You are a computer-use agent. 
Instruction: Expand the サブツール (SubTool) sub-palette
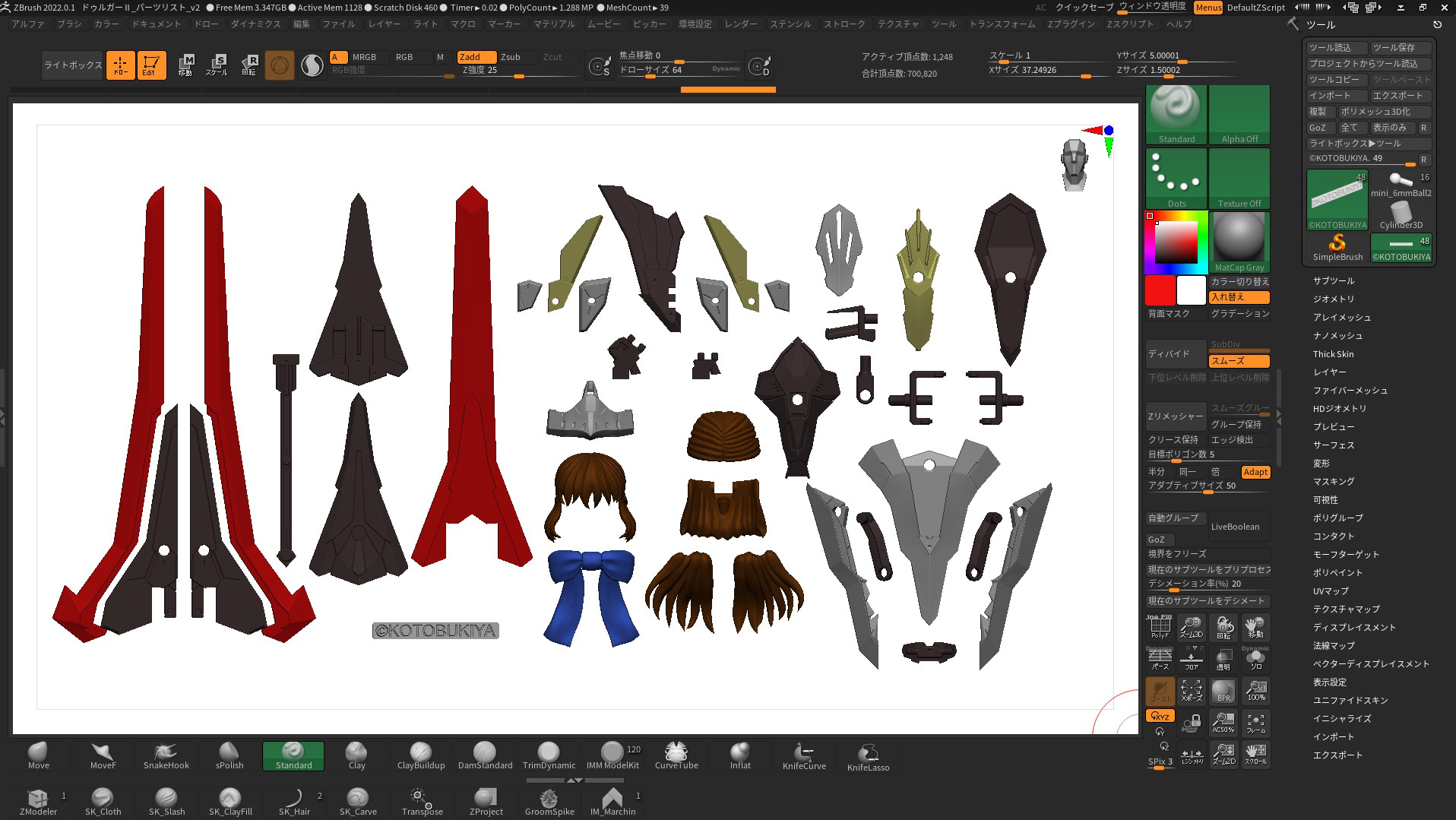(x=1333, y=280)
